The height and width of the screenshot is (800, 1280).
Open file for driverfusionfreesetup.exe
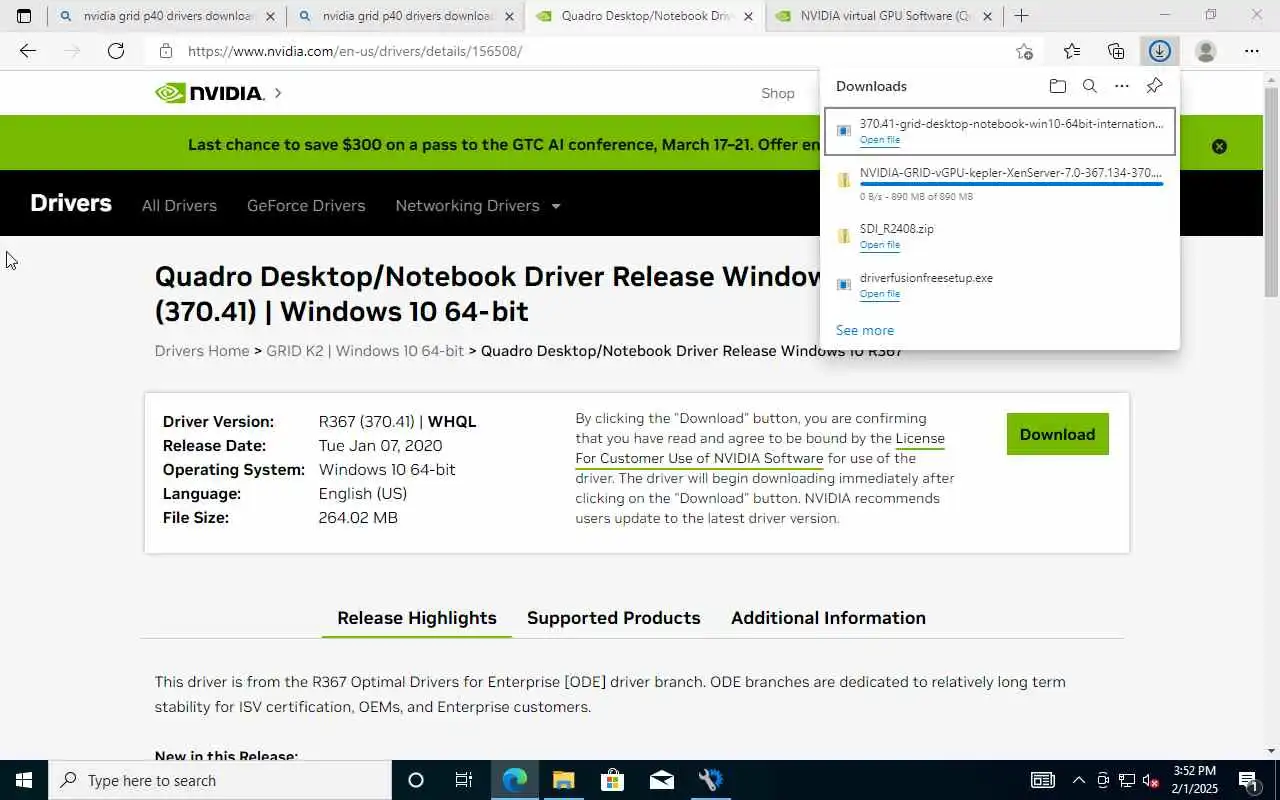[x=880, y=294]
